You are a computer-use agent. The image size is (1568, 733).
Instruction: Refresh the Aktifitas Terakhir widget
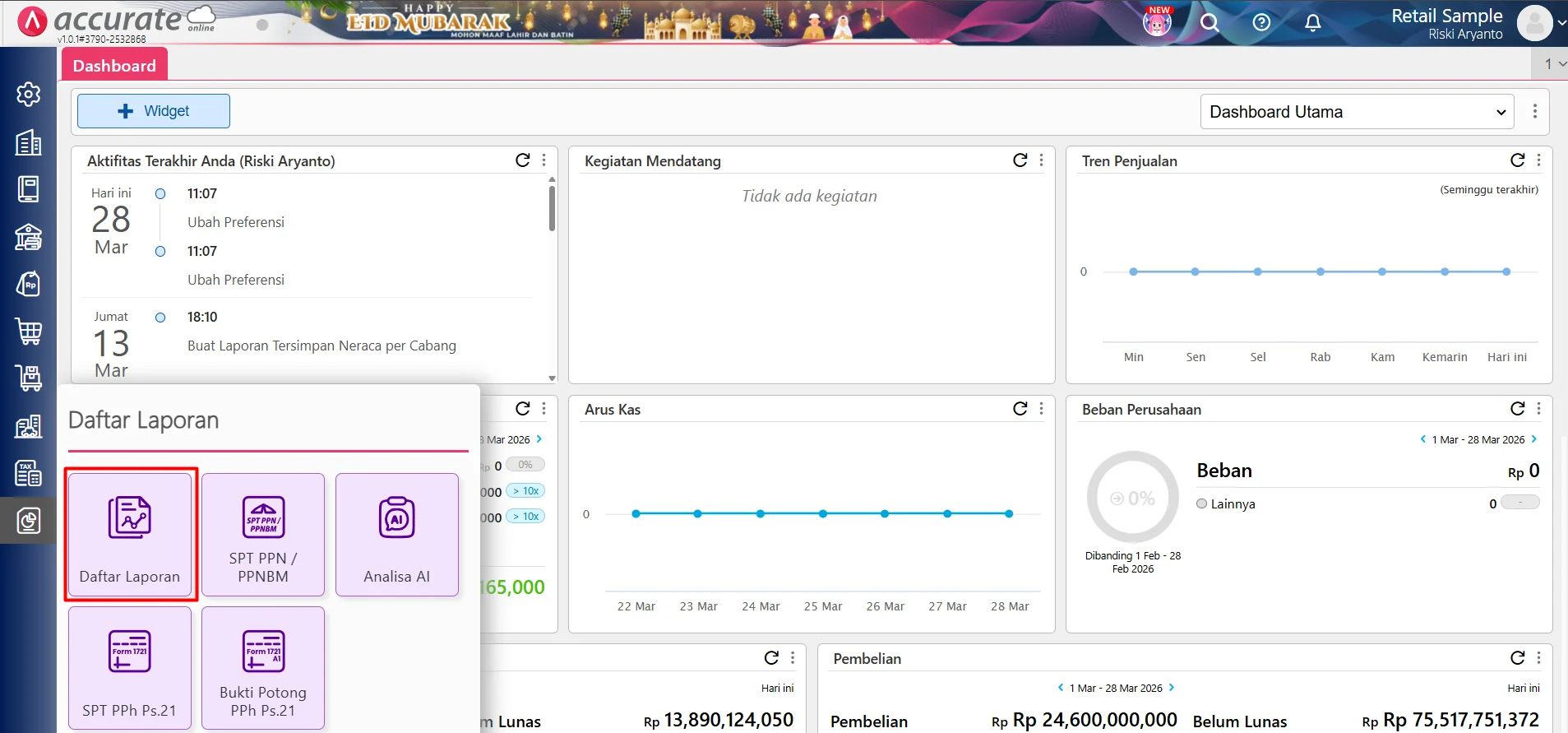(522, 160)
